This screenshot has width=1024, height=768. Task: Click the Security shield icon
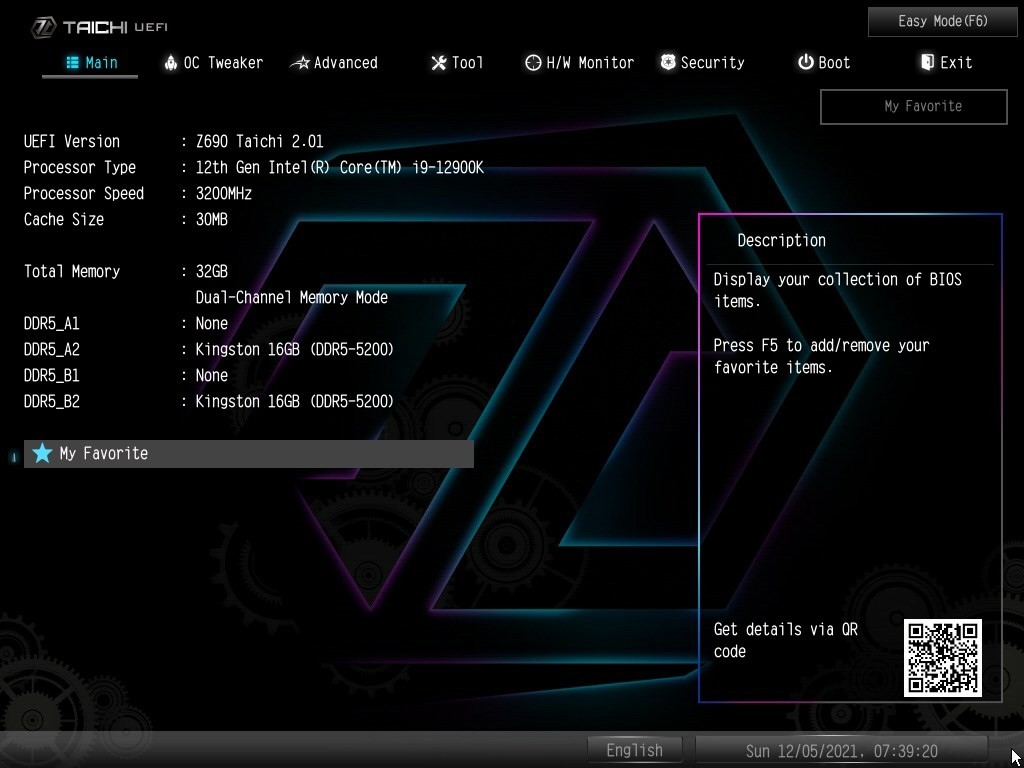[x=668, y=62]
